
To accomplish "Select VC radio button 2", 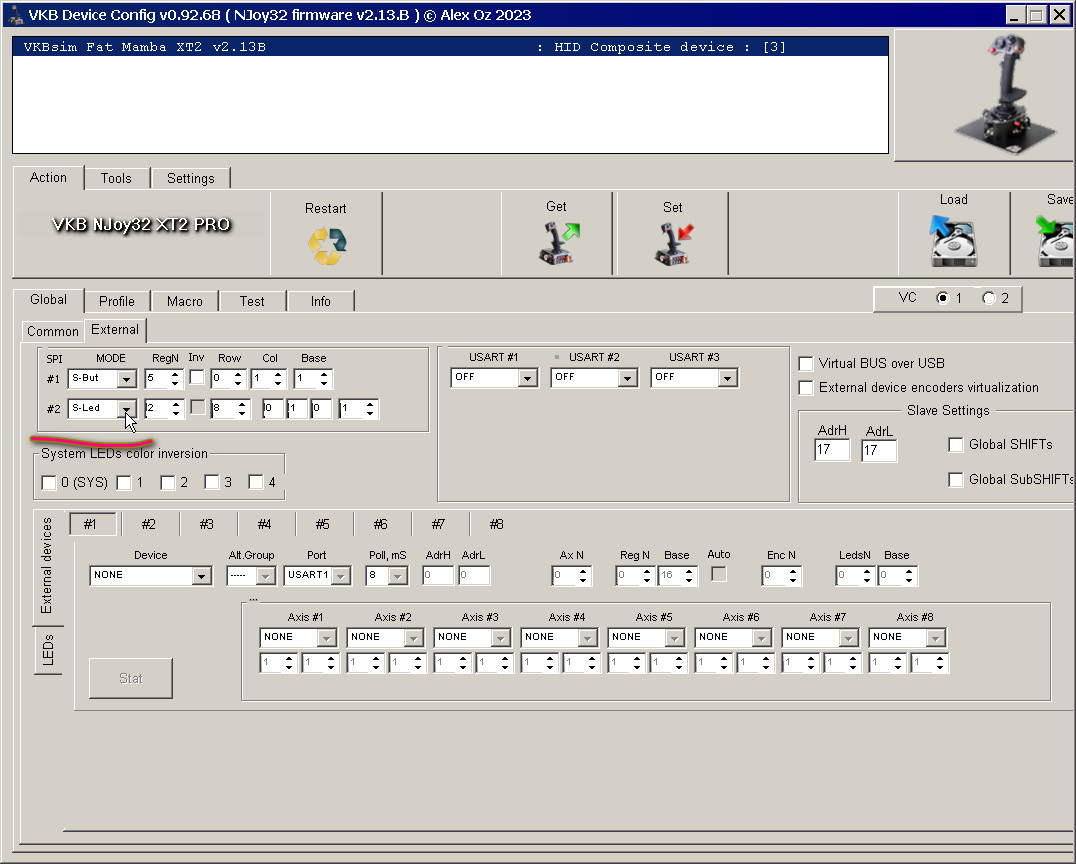I will pyautogui.click(x=989, y=299).
